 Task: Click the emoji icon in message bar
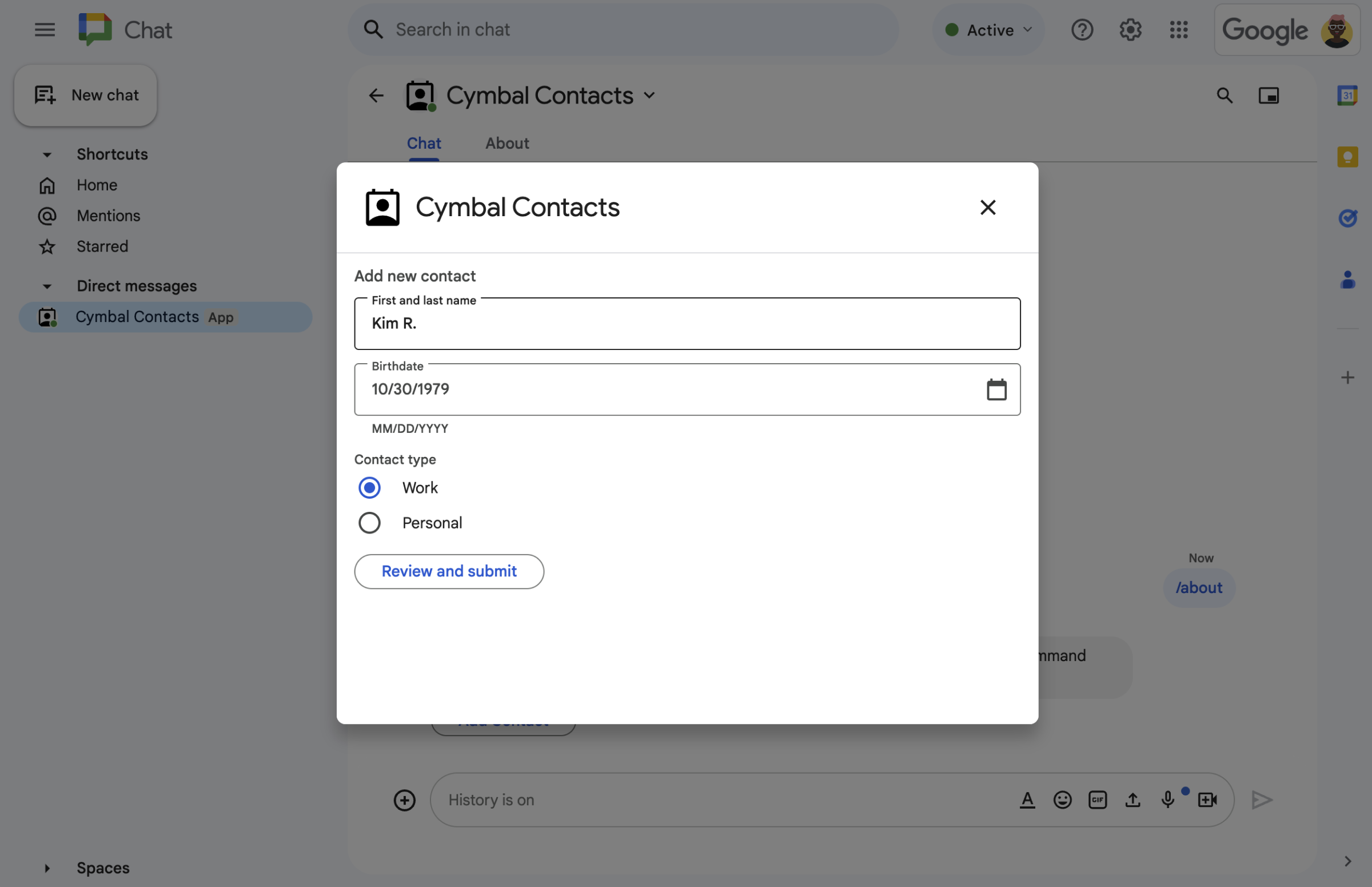point(1062,800)
